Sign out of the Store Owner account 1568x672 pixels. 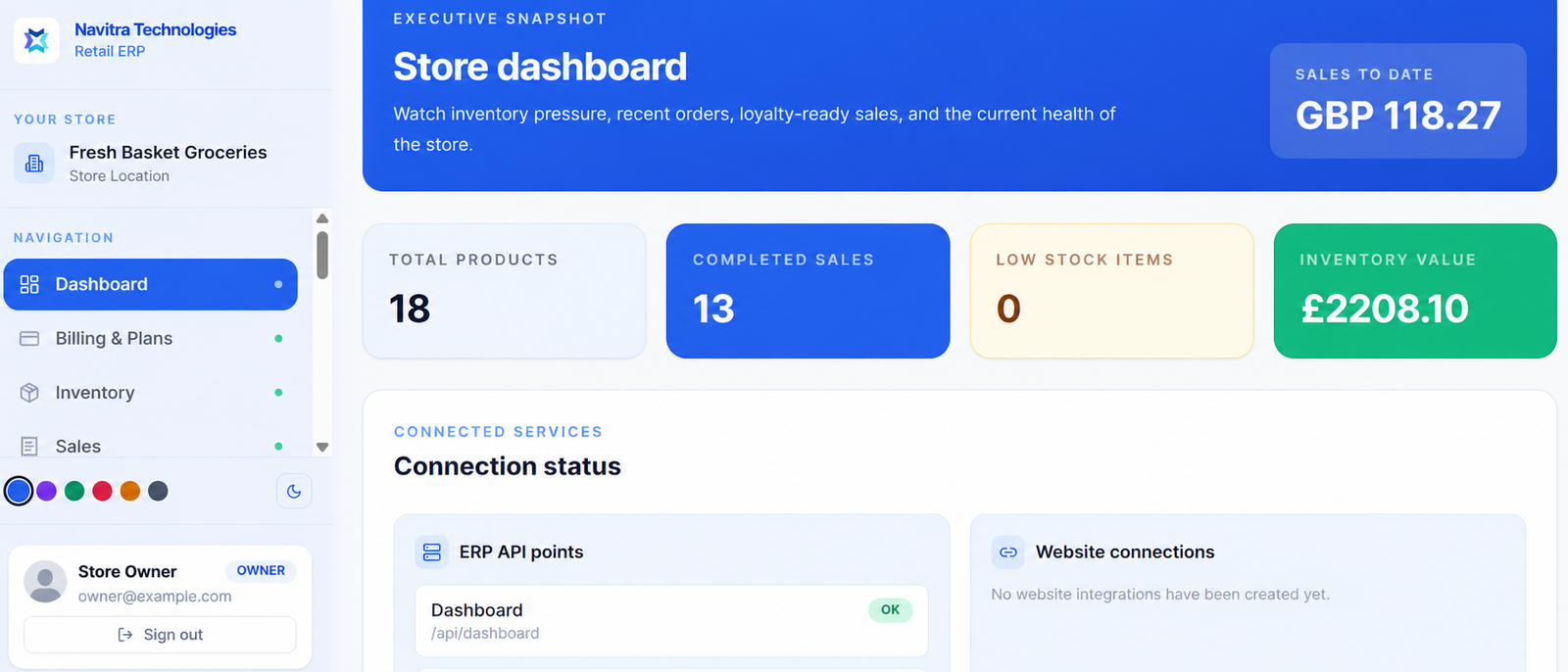[x=160, y=635]
